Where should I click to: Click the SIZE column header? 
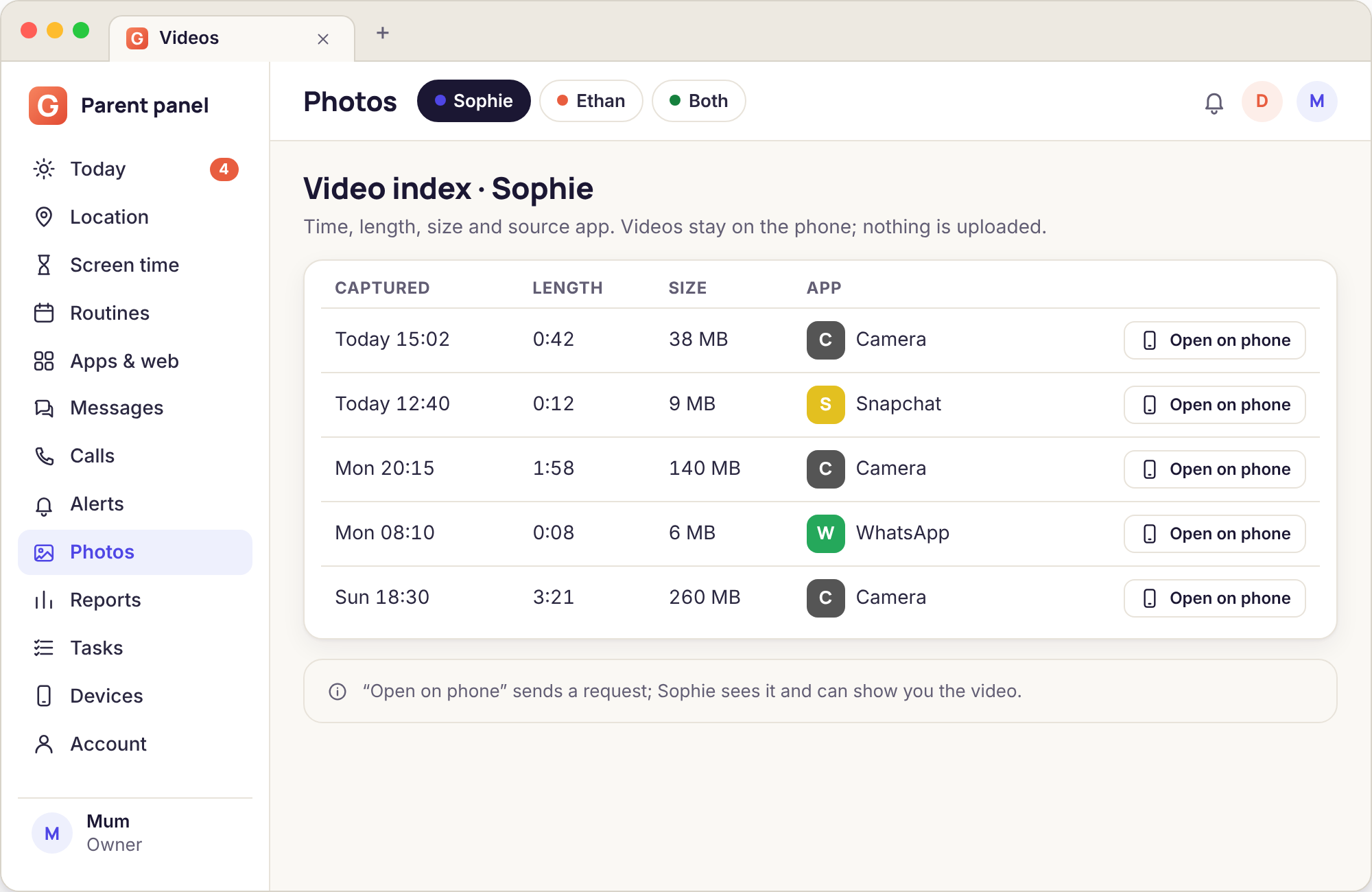(687, 288)
